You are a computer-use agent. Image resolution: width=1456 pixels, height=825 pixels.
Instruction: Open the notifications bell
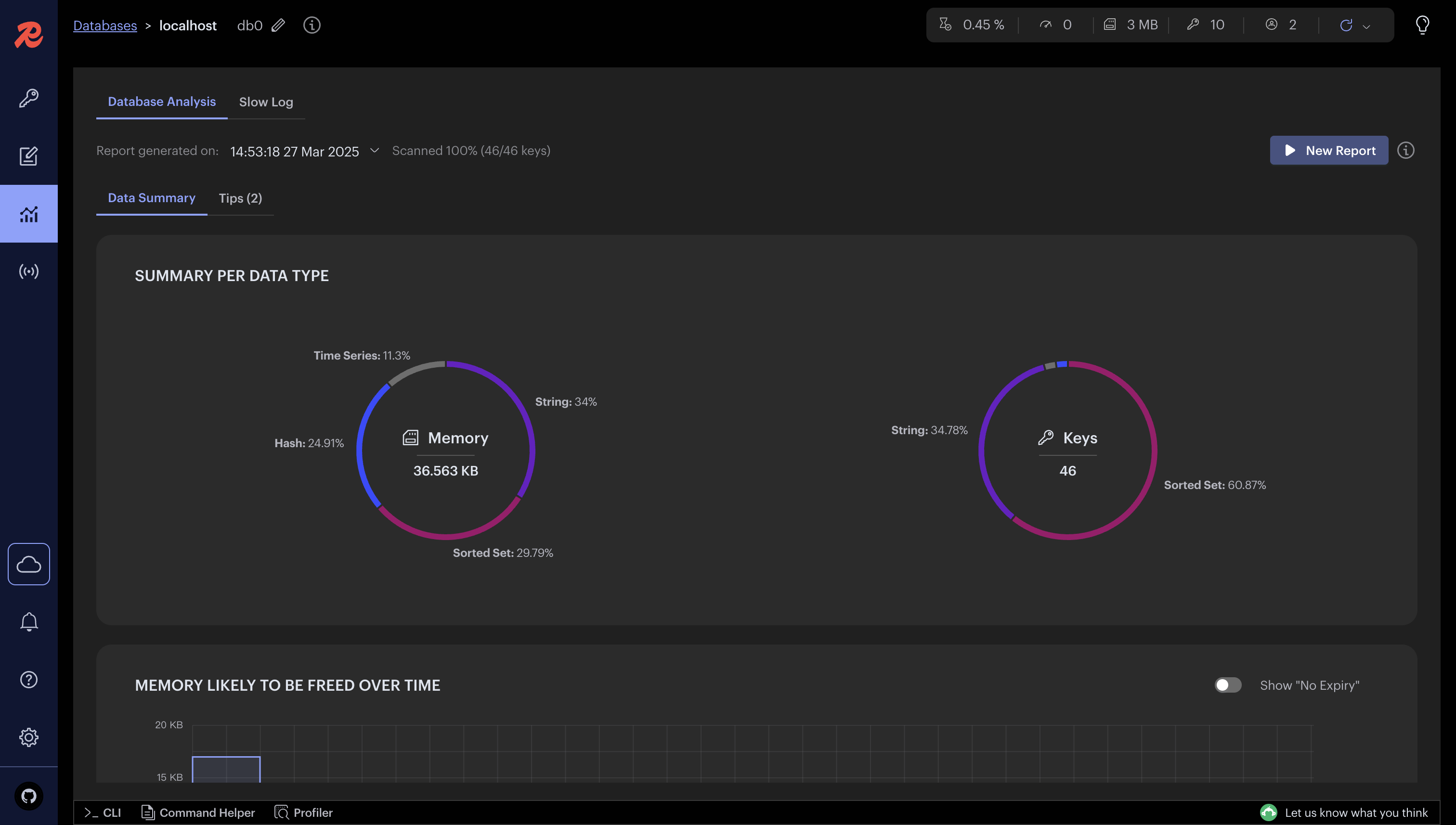click(28, 622)
